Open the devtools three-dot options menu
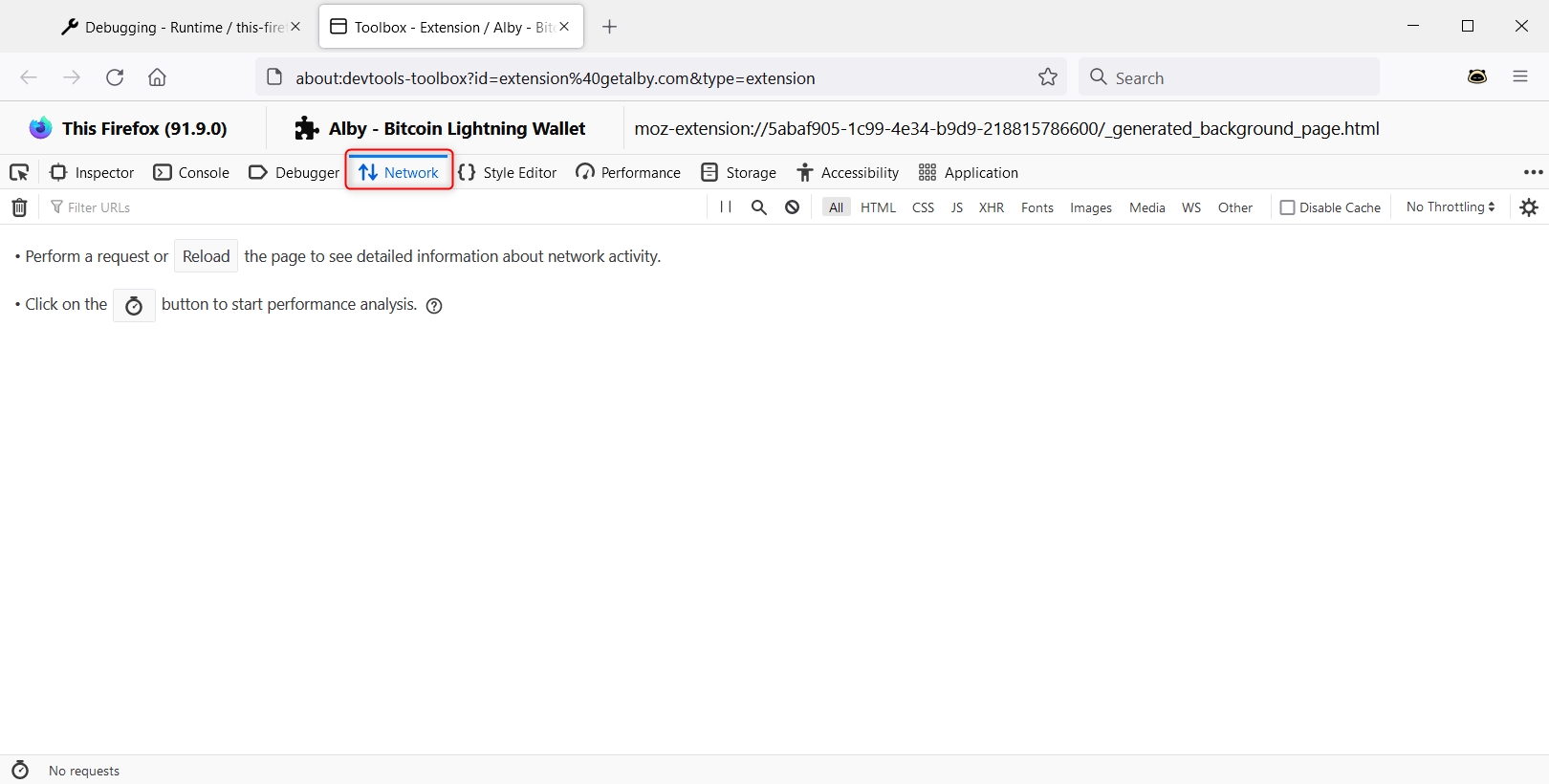Screen dimensions: 1549x784 click(1533, 173)
